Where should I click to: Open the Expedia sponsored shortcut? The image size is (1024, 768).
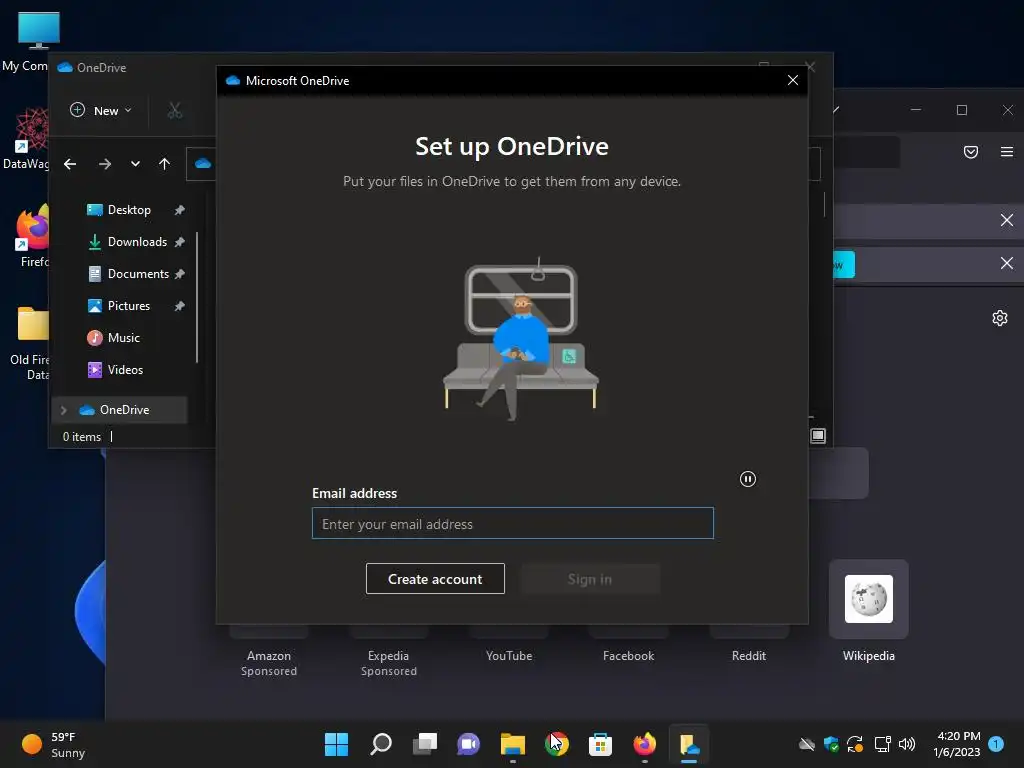[x=389, y=656]
